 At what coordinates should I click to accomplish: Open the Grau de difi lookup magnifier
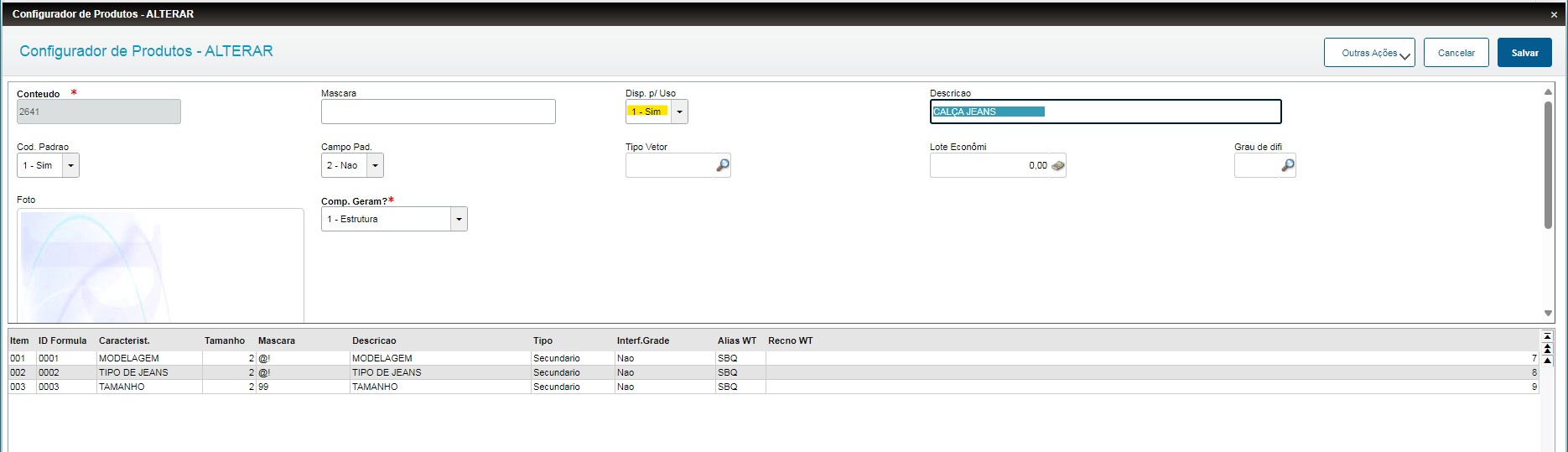1288,166
